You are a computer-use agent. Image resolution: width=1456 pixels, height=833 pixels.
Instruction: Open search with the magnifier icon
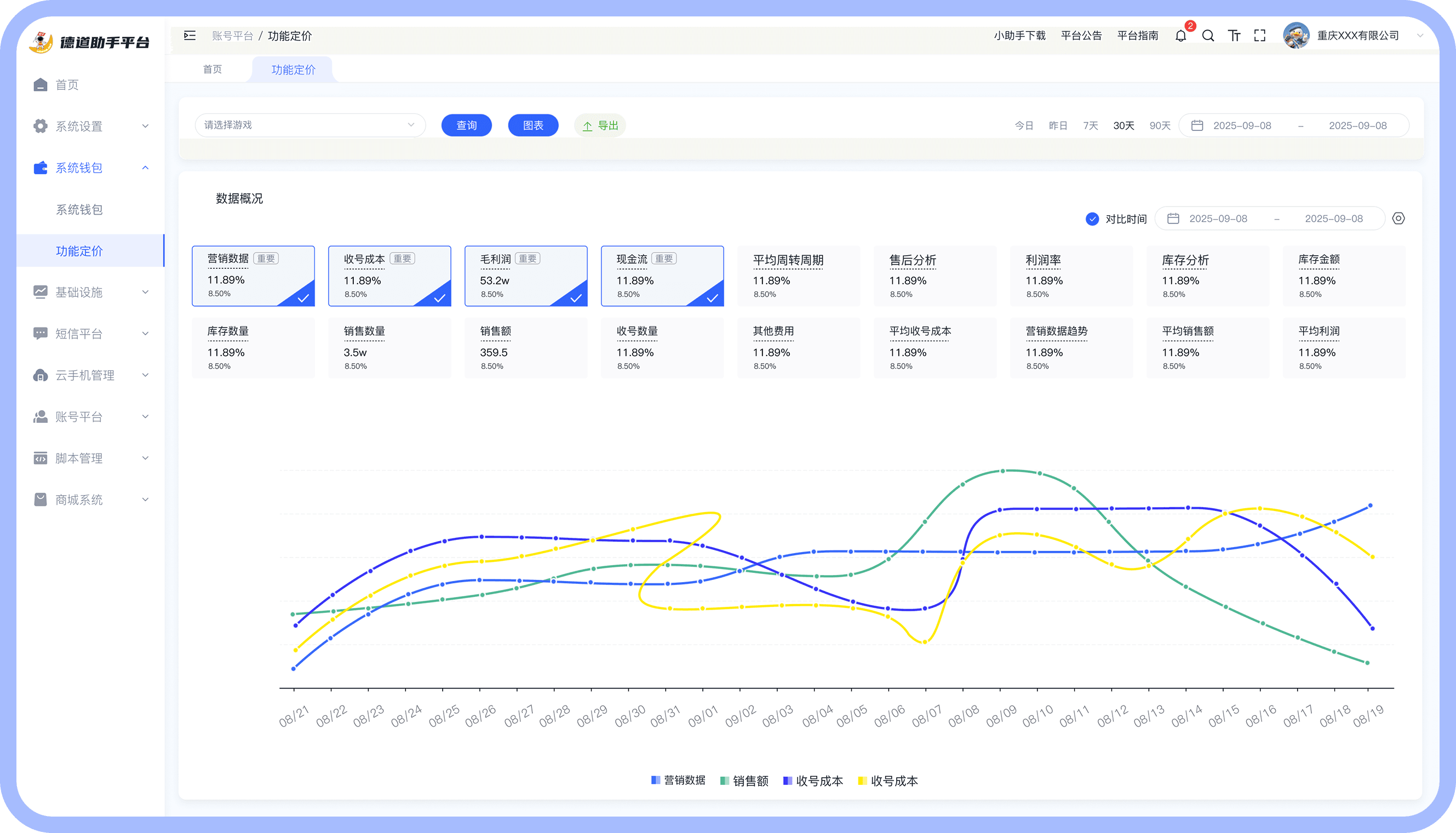click(x=1208, y=36)
